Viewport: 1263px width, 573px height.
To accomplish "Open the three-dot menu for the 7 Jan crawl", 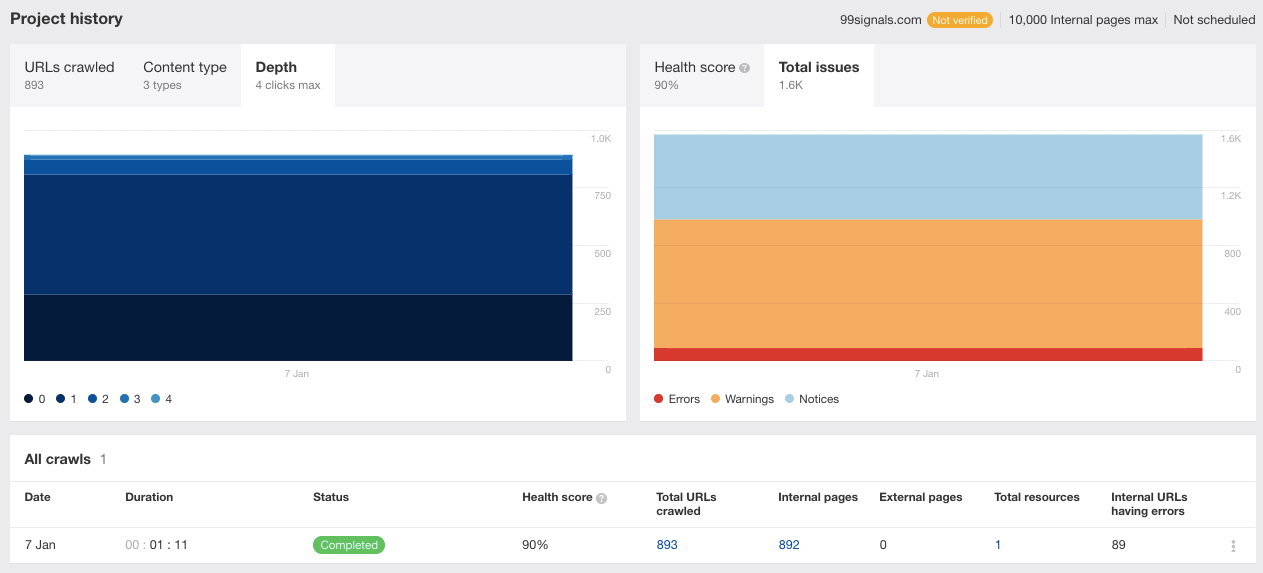I will tap(1233, 546).
